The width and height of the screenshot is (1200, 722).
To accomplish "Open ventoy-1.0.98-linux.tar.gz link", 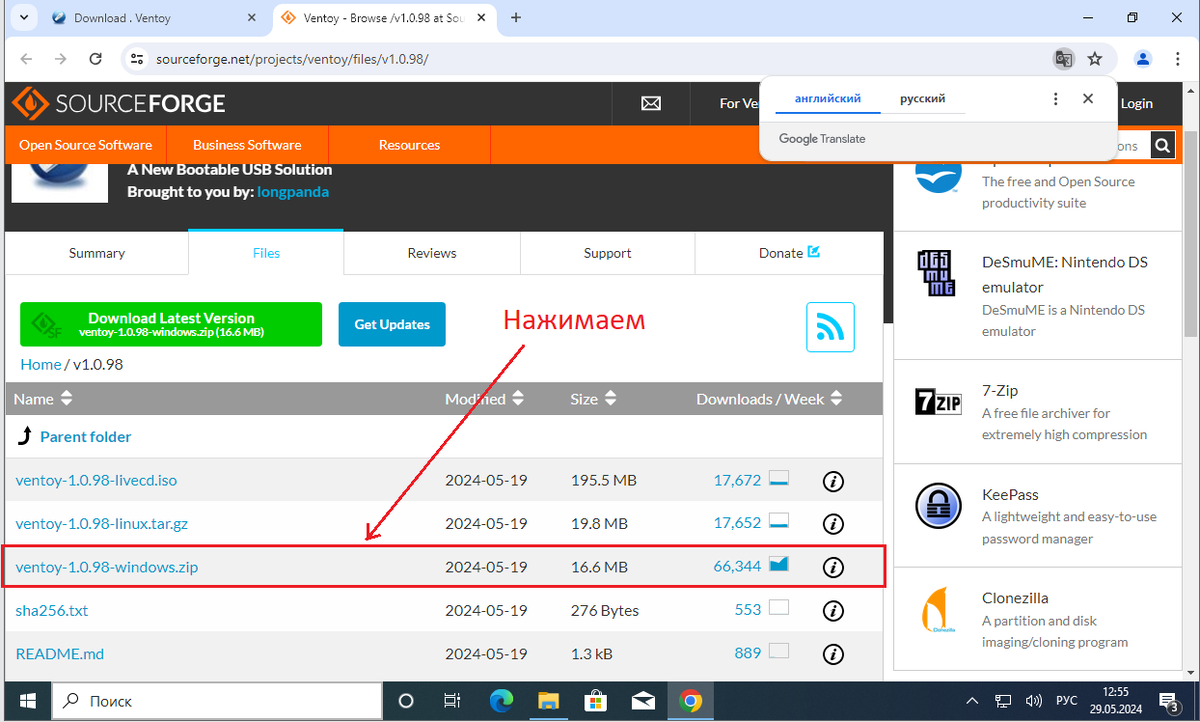I will coord(102,523).
